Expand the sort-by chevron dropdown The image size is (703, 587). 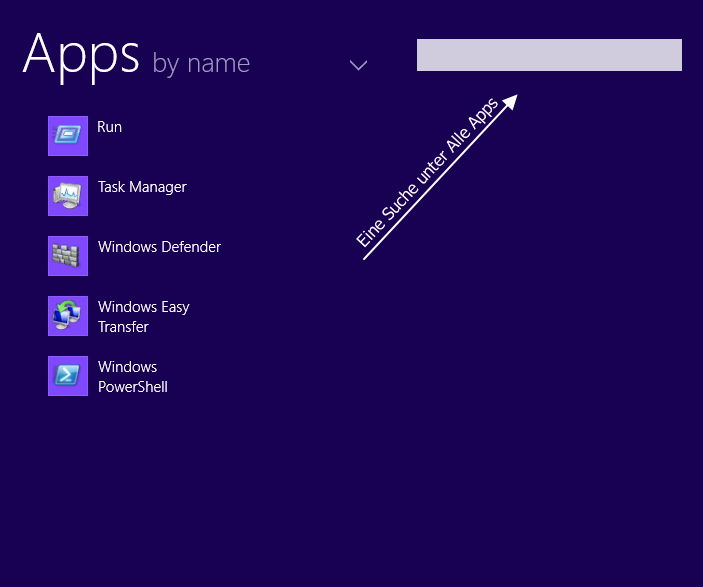coord(358,65)
